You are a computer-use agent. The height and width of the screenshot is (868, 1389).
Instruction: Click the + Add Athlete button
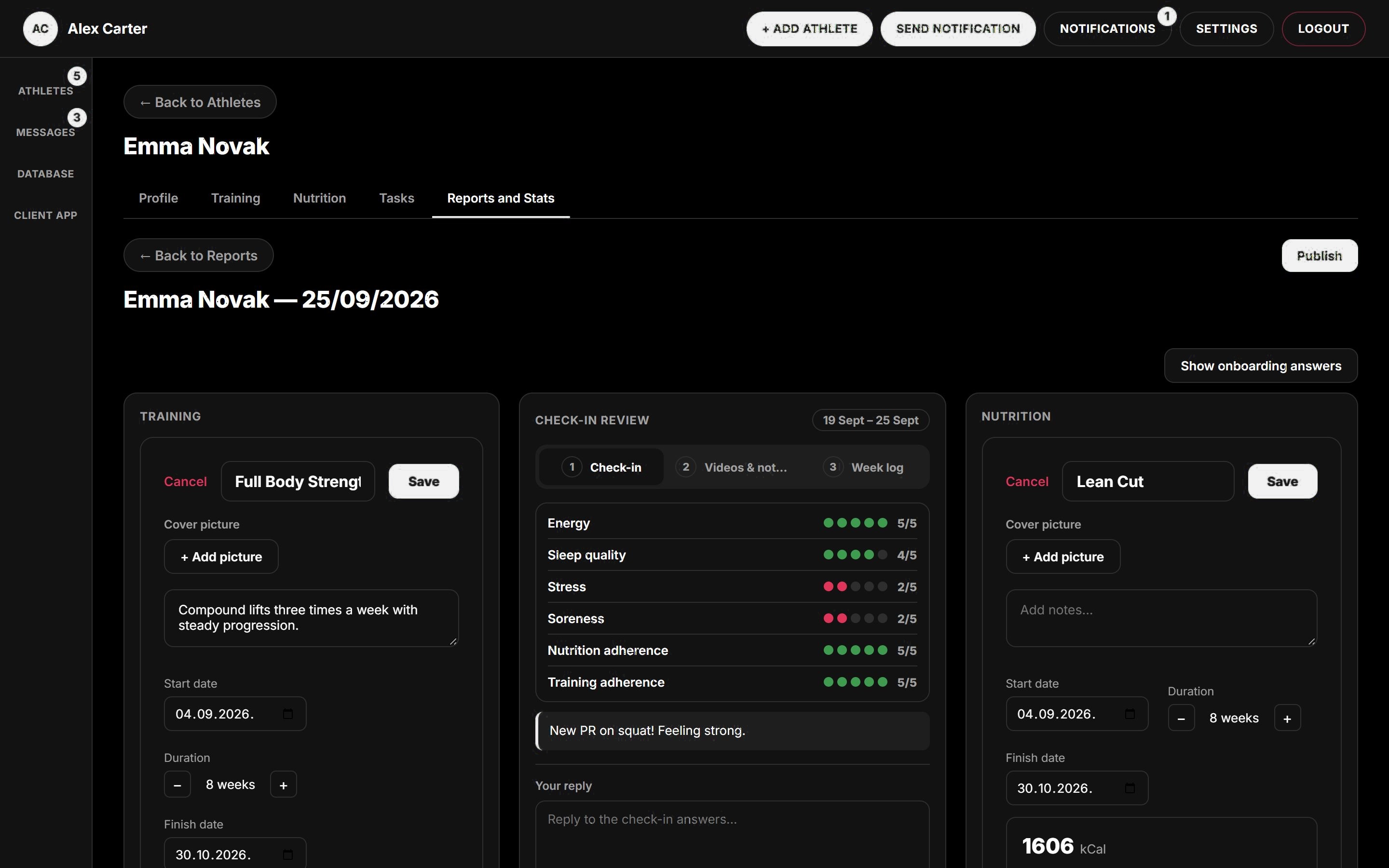point(809,29)
